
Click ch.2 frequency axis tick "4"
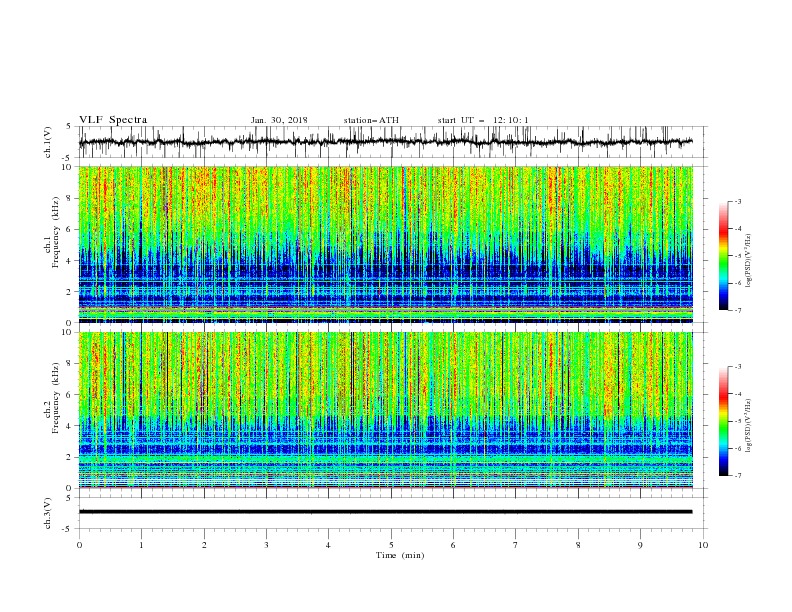click(x=69, y=426)
